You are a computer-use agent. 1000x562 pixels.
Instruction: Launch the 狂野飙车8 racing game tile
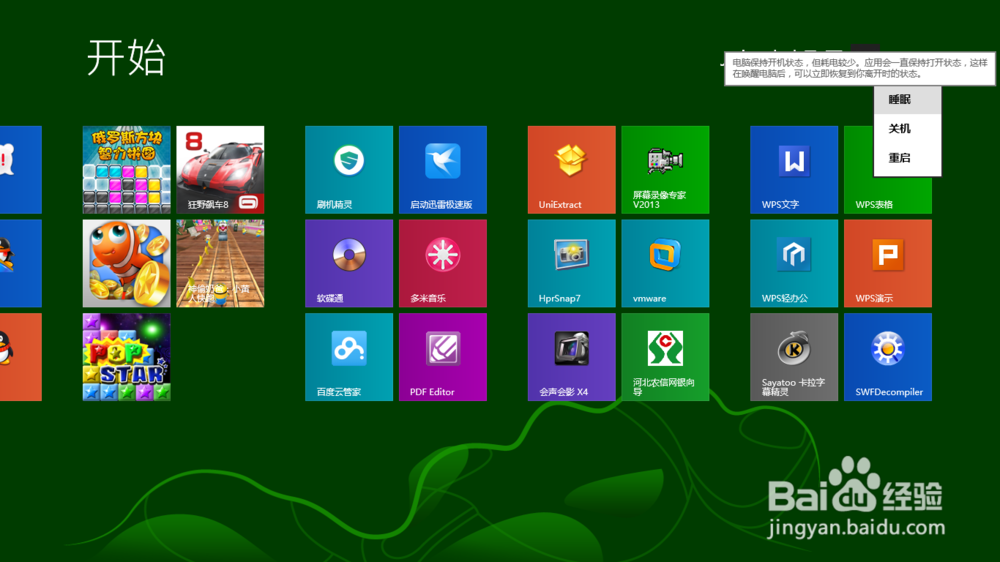tap(220, 170)
